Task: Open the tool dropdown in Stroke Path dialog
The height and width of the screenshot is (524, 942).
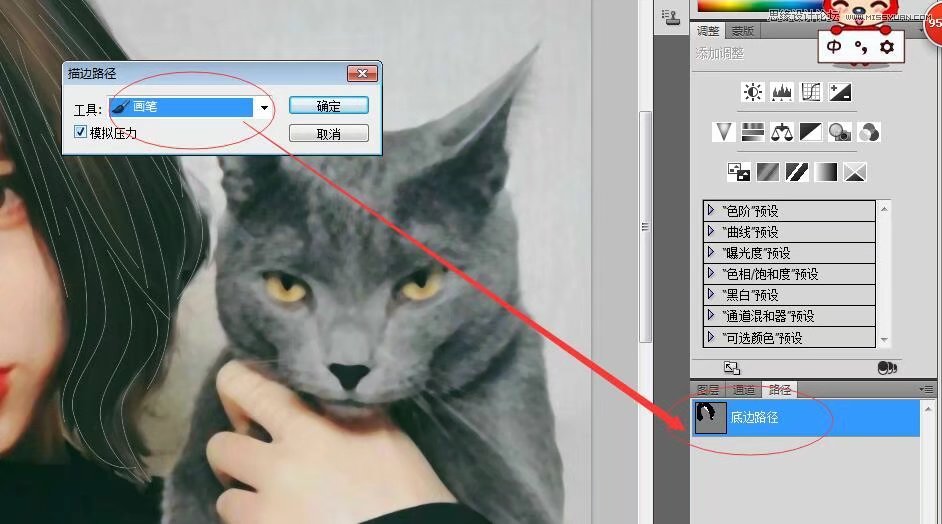Action: (x=264, y=108)
